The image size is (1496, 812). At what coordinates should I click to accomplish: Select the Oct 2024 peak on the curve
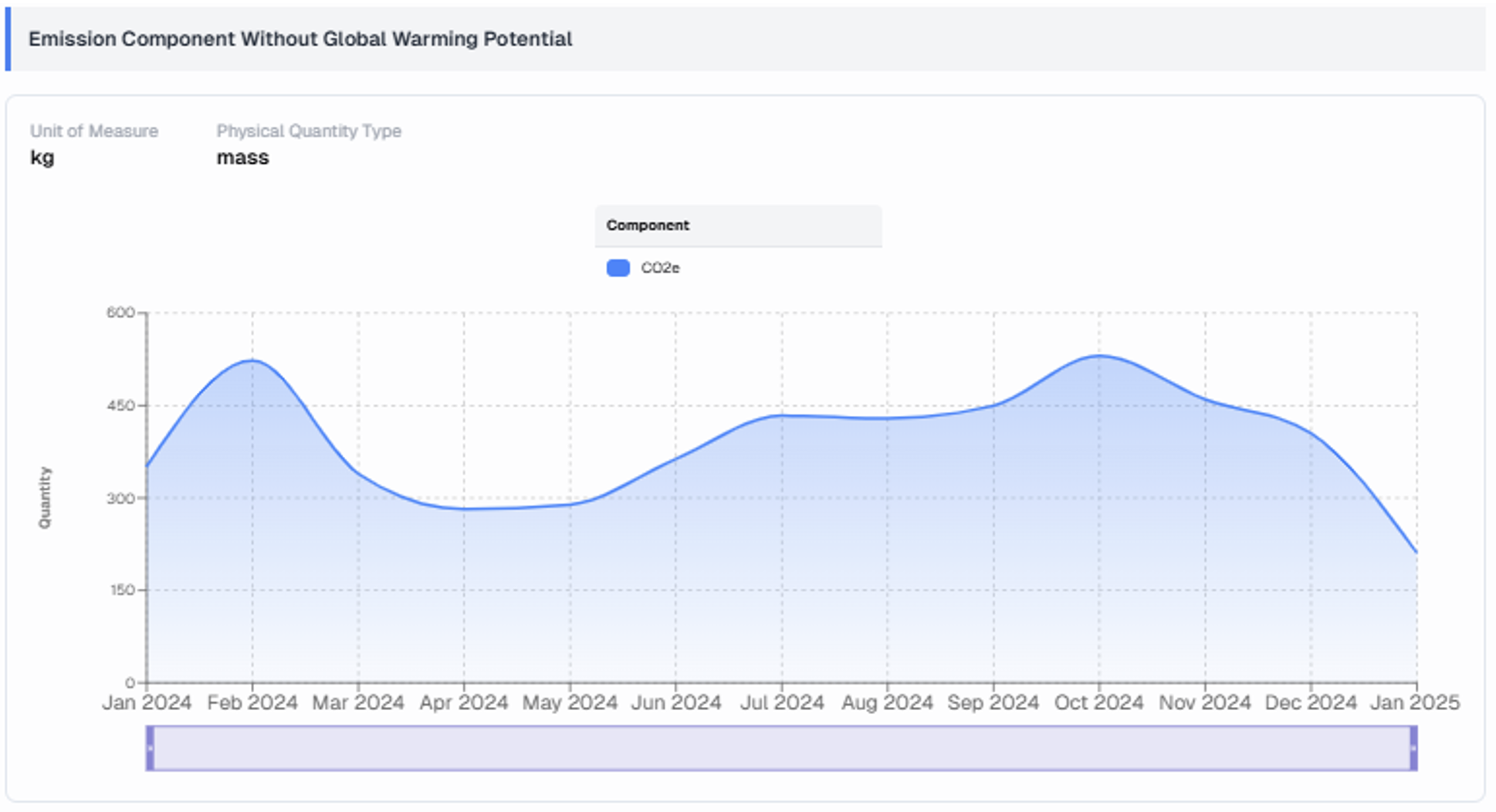(1099, 356)
